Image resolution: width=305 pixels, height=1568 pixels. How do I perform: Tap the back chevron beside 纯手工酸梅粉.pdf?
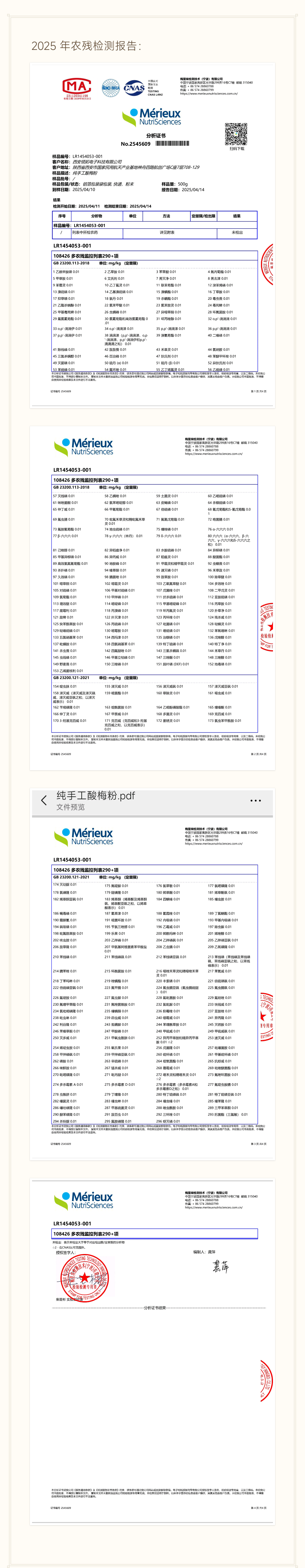pyautogui.click(x=43, y=800)
